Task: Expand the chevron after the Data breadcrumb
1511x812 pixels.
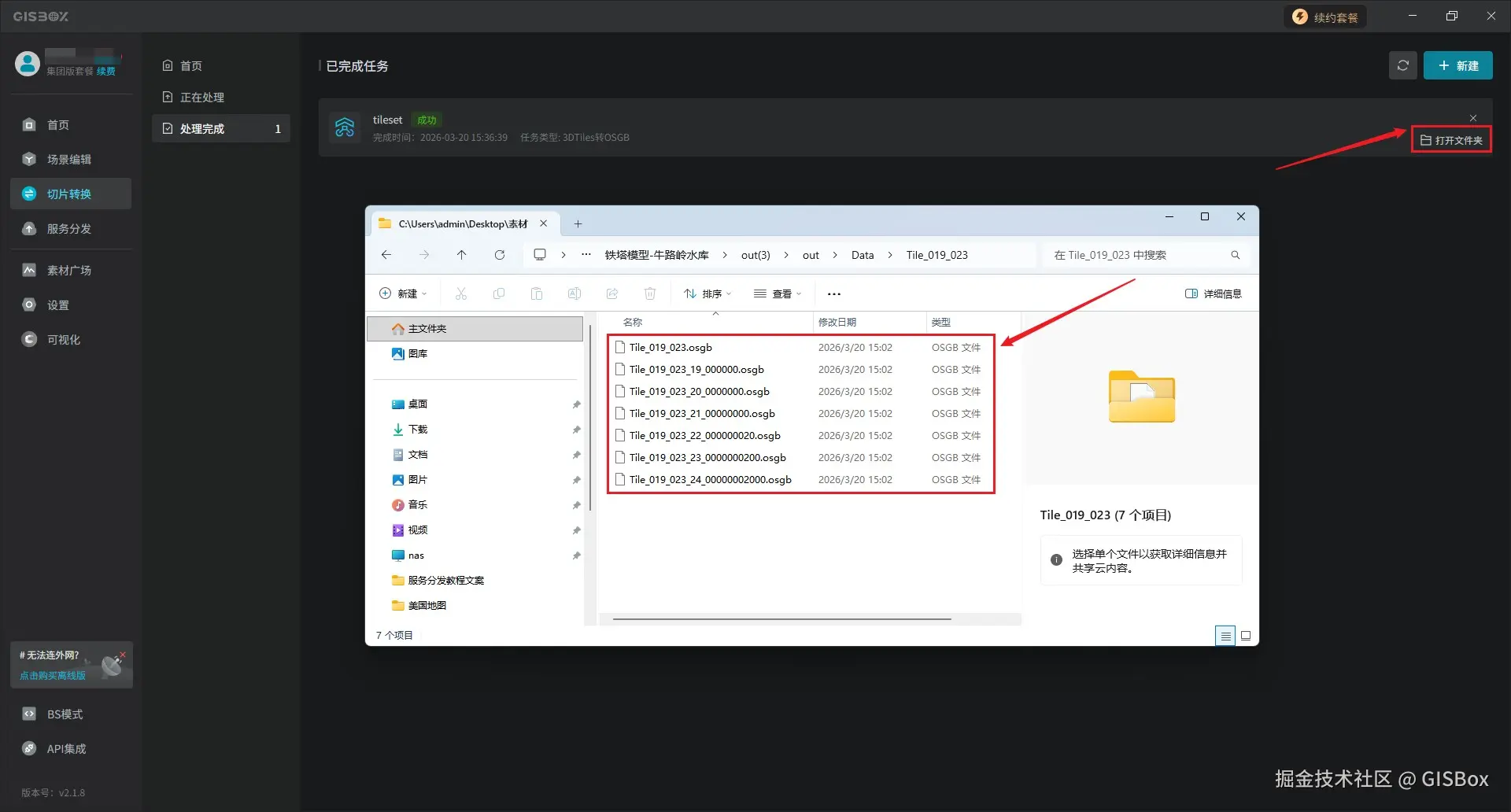Action: point(890,256)
